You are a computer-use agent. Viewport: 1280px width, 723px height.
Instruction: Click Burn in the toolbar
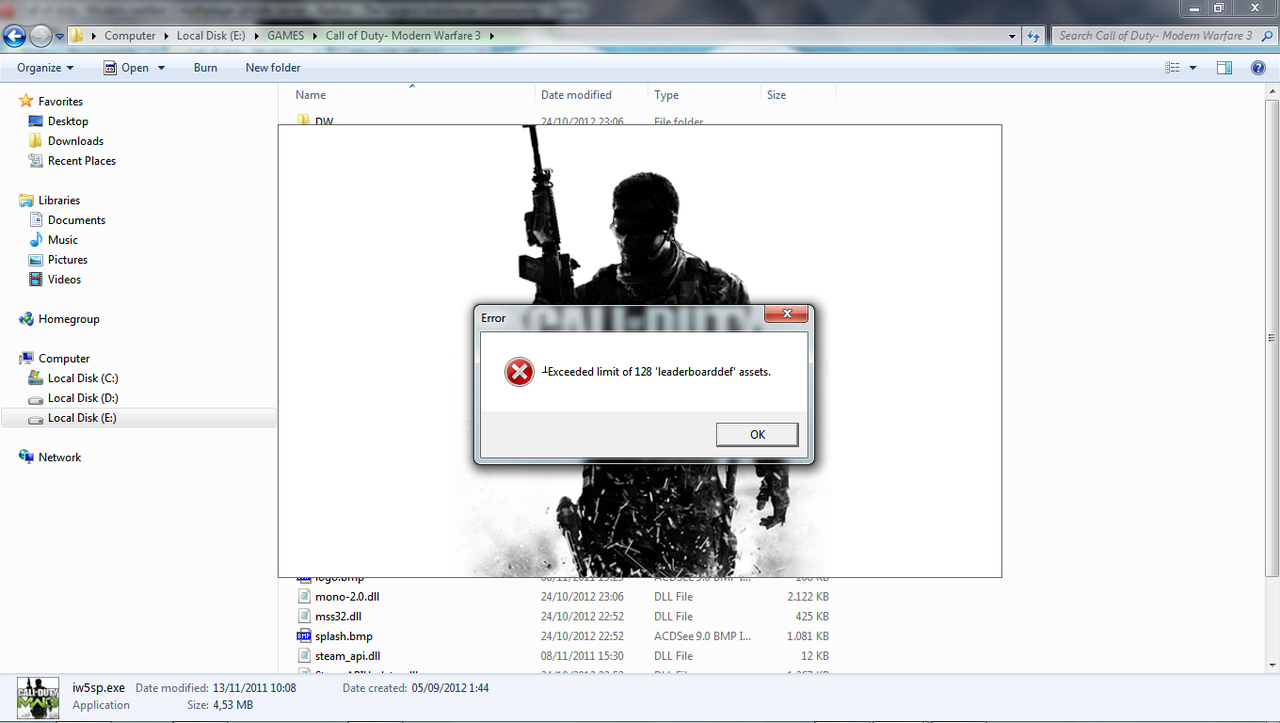pos(205,68)
